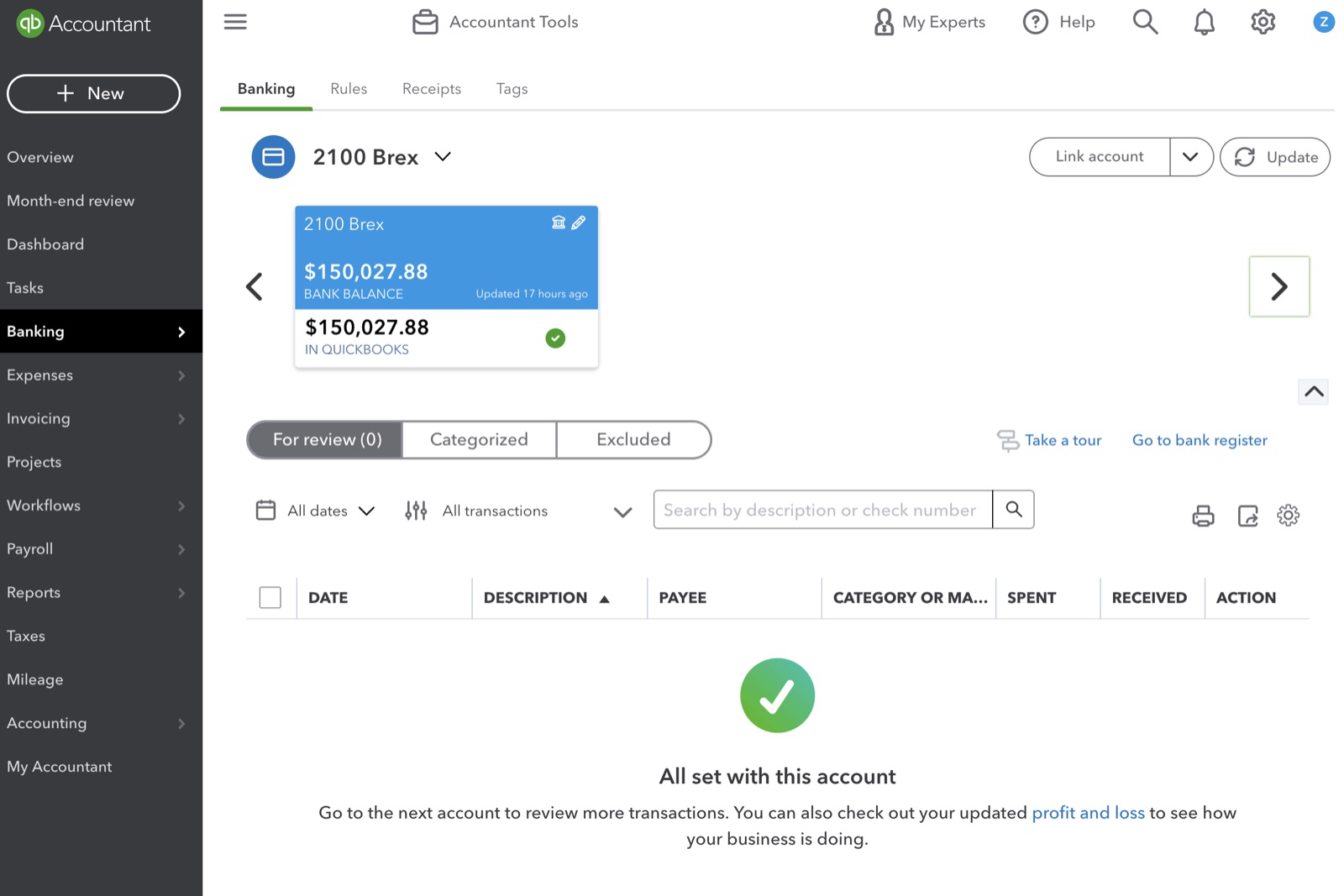Viewport: 1344px width, 896px height.
Task: Select the 2100 Brex account card
Action: (446, 286)
